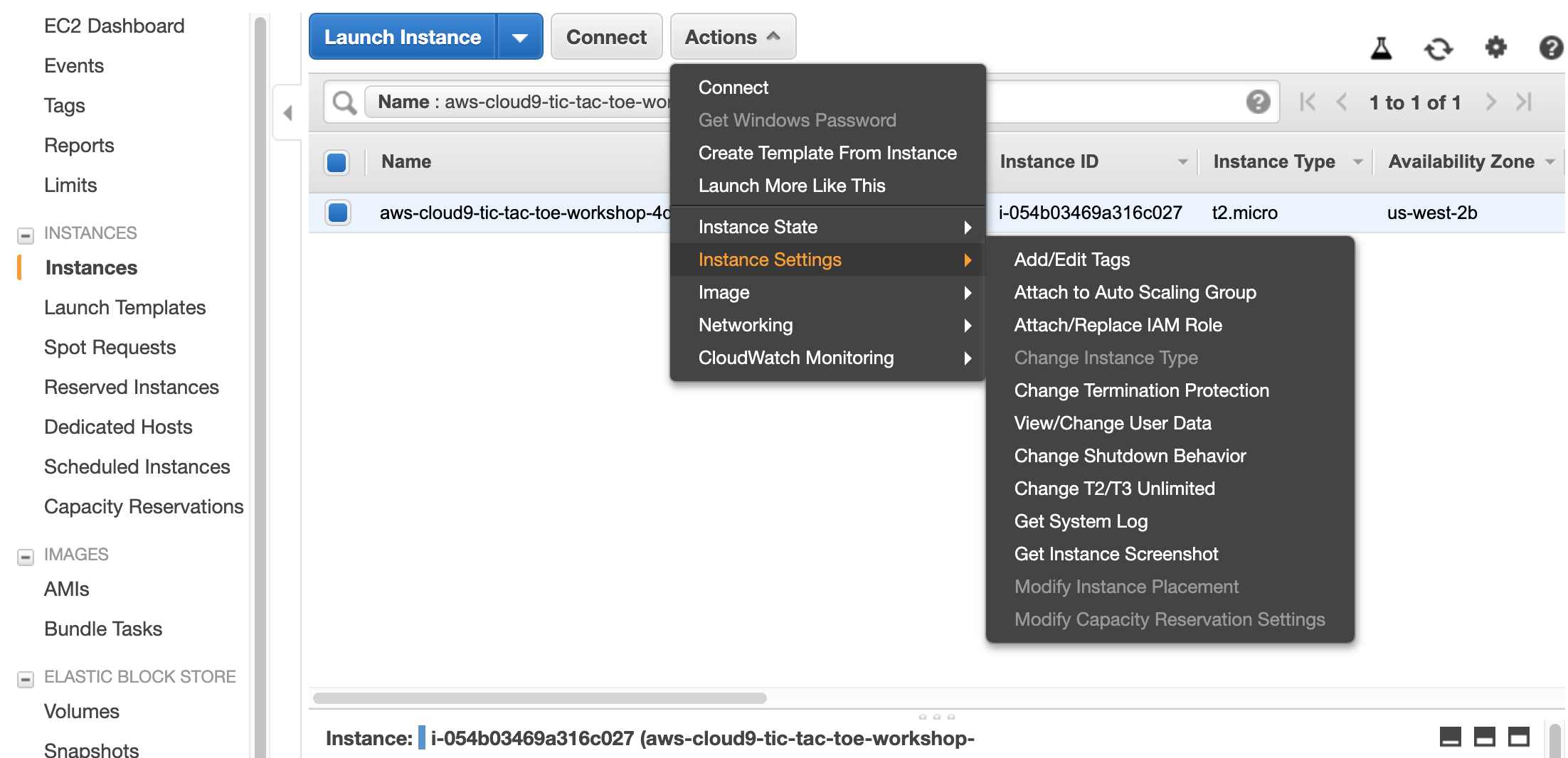Click the Connect toolbar button
1568x758 pixels.
coord(606,37)
